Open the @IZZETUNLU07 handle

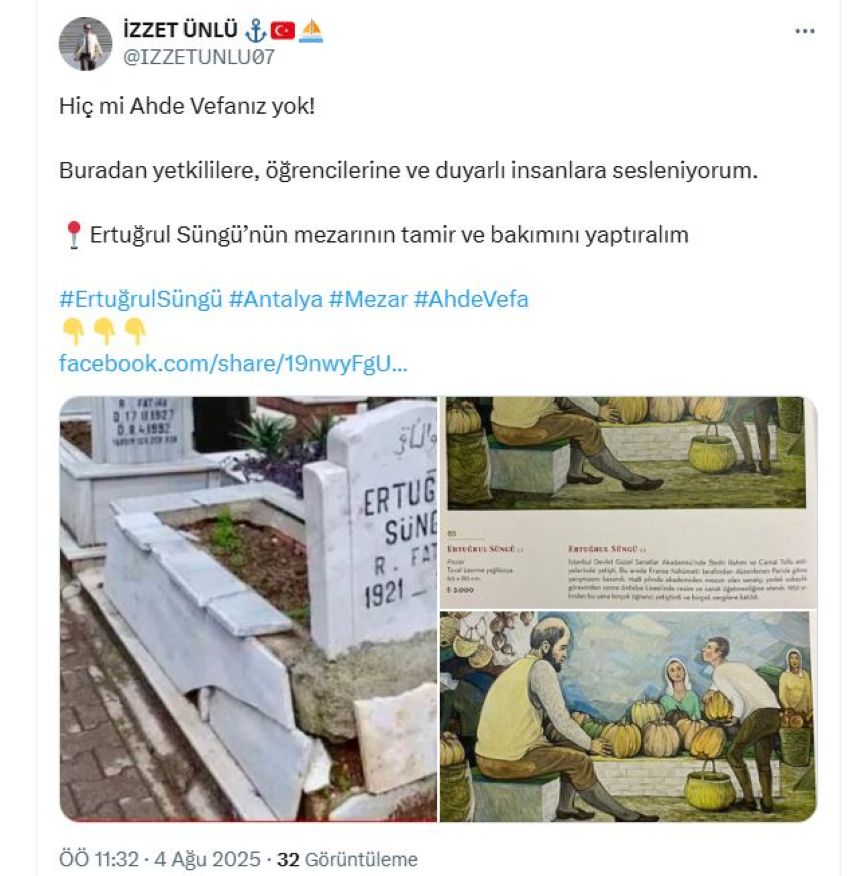[198, 57]
